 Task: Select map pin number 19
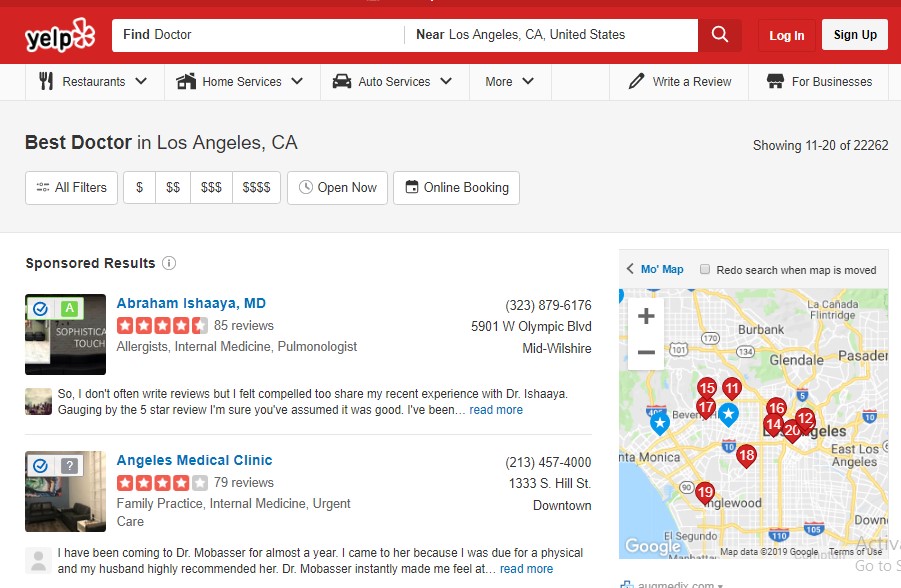point(705,492)
